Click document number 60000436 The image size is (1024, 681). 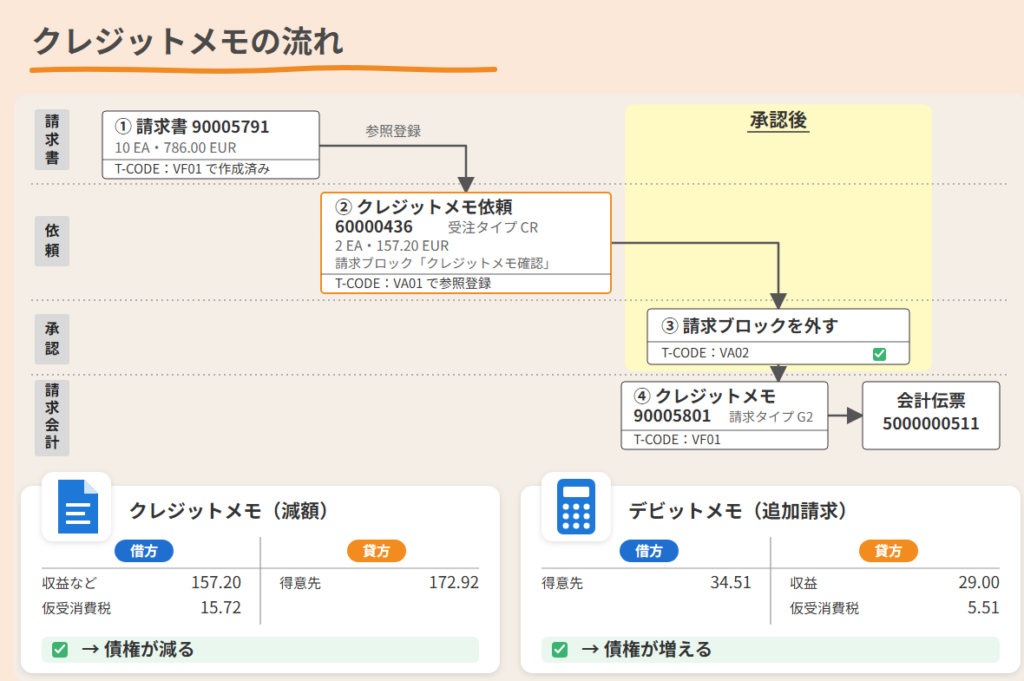[x=374, y=227]
